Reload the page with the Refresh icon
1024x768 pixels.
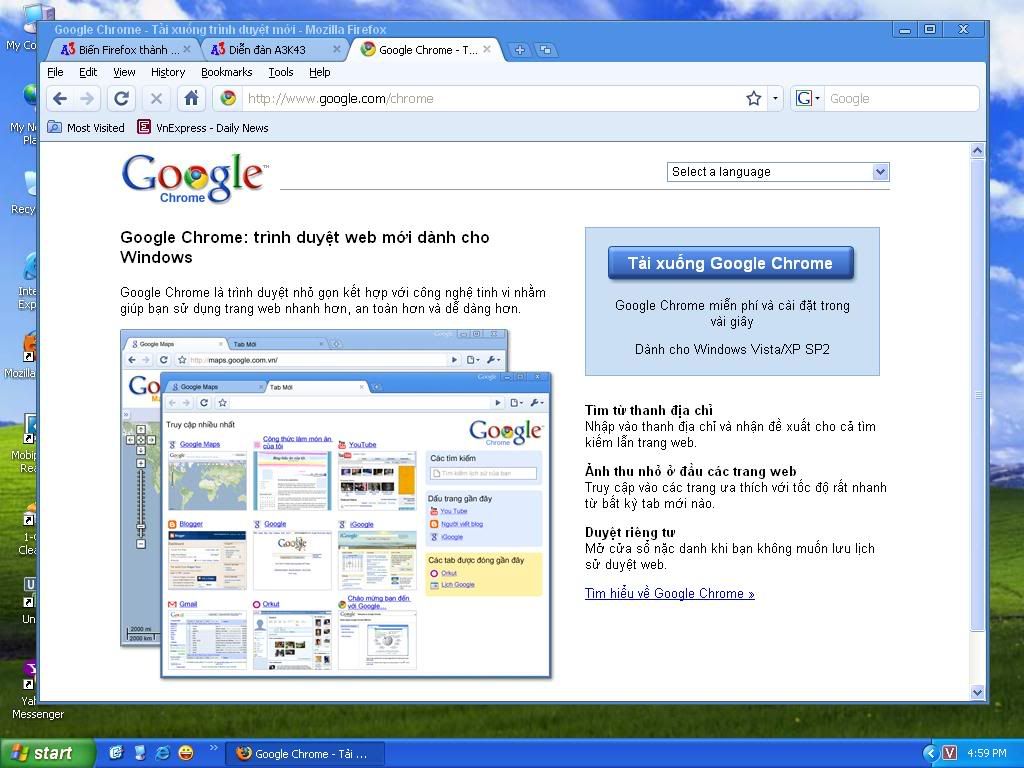(121, 99)
